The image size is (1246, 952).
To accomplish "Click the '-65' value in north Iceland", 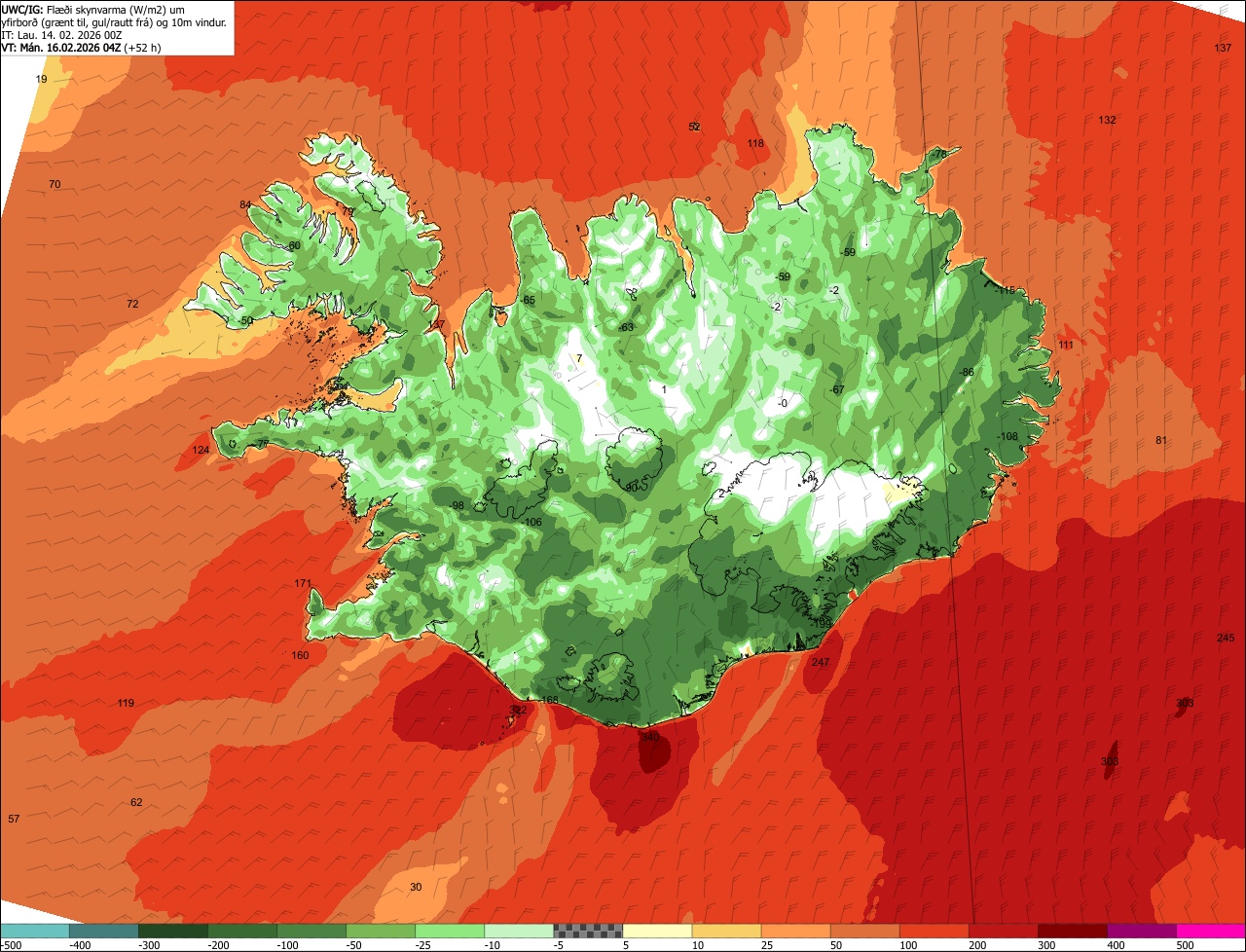I will (528, 300).
